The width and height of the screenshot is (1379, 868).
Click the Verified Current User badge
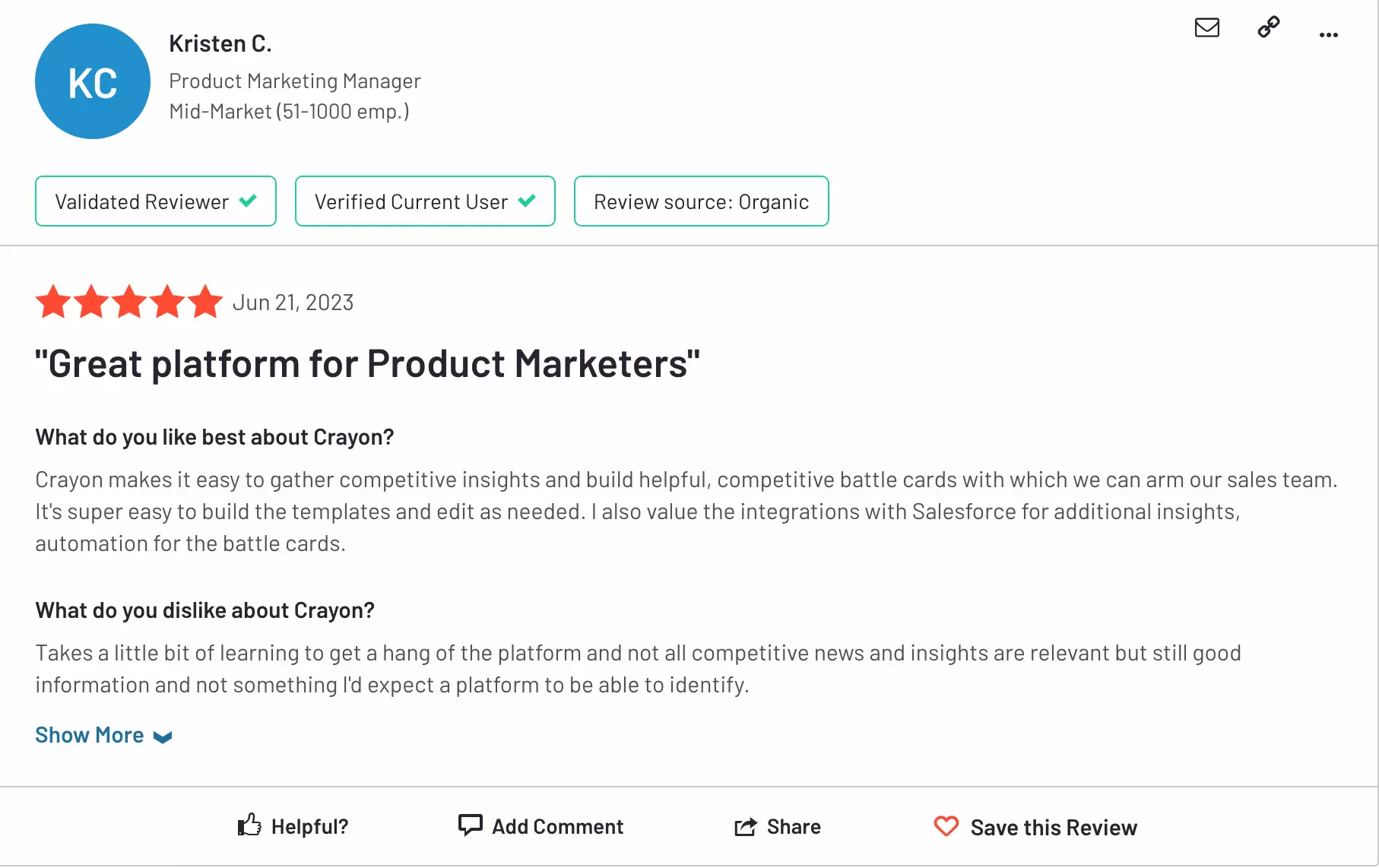425,201
